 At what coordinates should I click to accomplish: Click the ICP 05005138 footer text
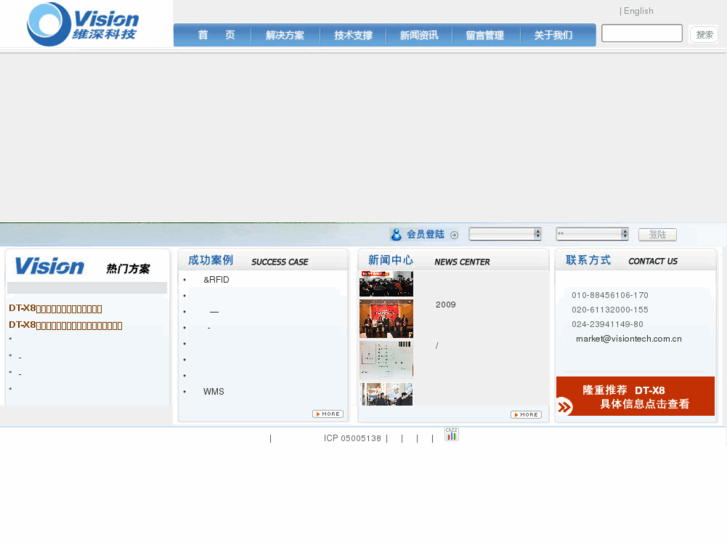click(352, 438)
